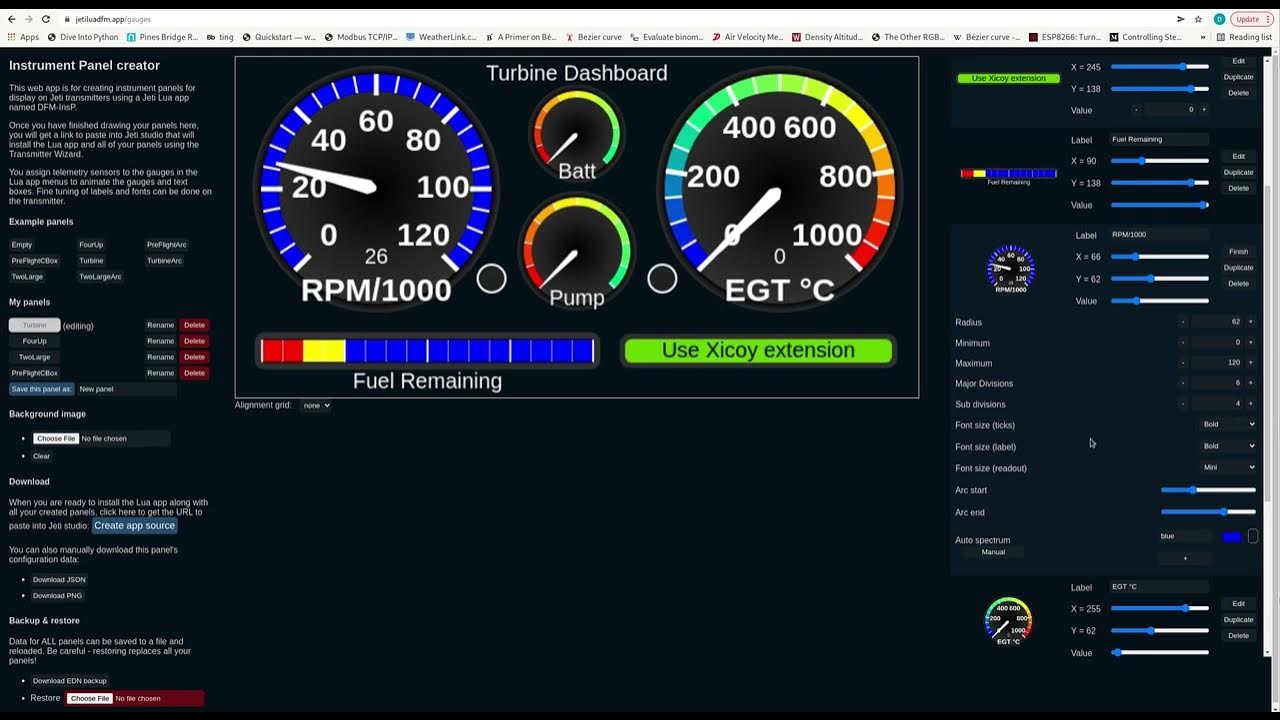Screen dimensions: 1280x720
Task: Click the RPM/1000 gauge thumbnail in the widget list
Action: point(1010,268)
